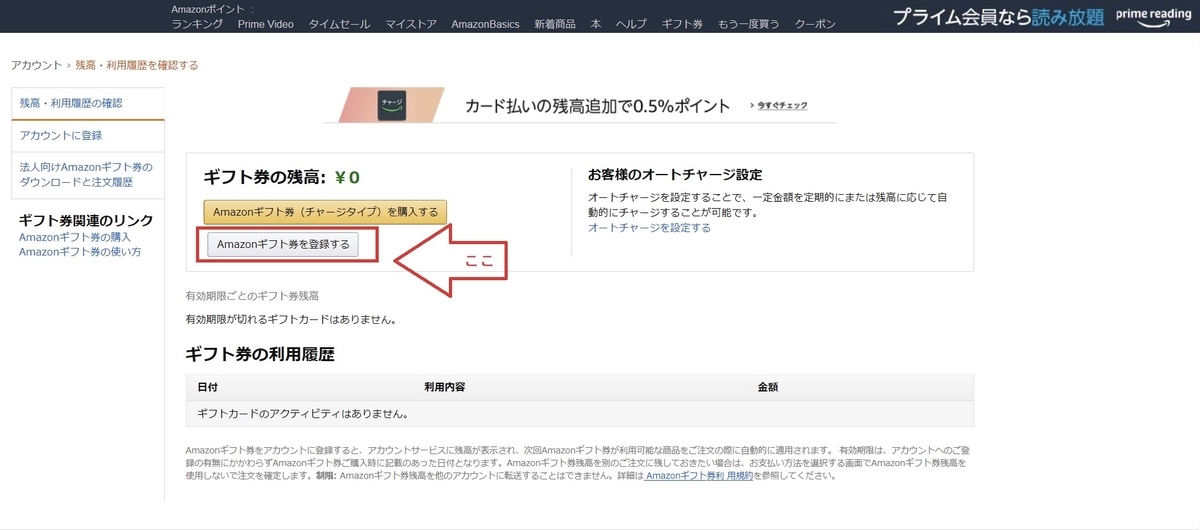Click the 日付 column header
1200x530 pixels.
(x=208, y=386)
